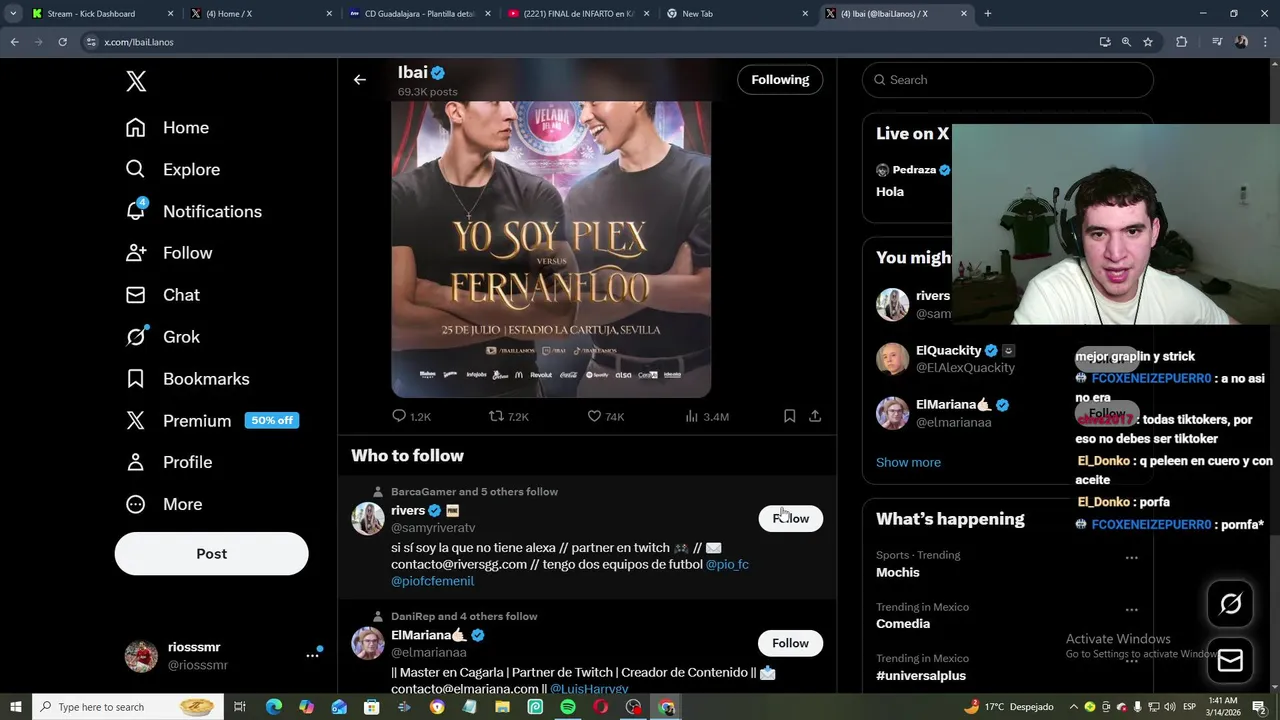
Task: Open #universalplus trending topic
Action: click(x=921, y=676)
